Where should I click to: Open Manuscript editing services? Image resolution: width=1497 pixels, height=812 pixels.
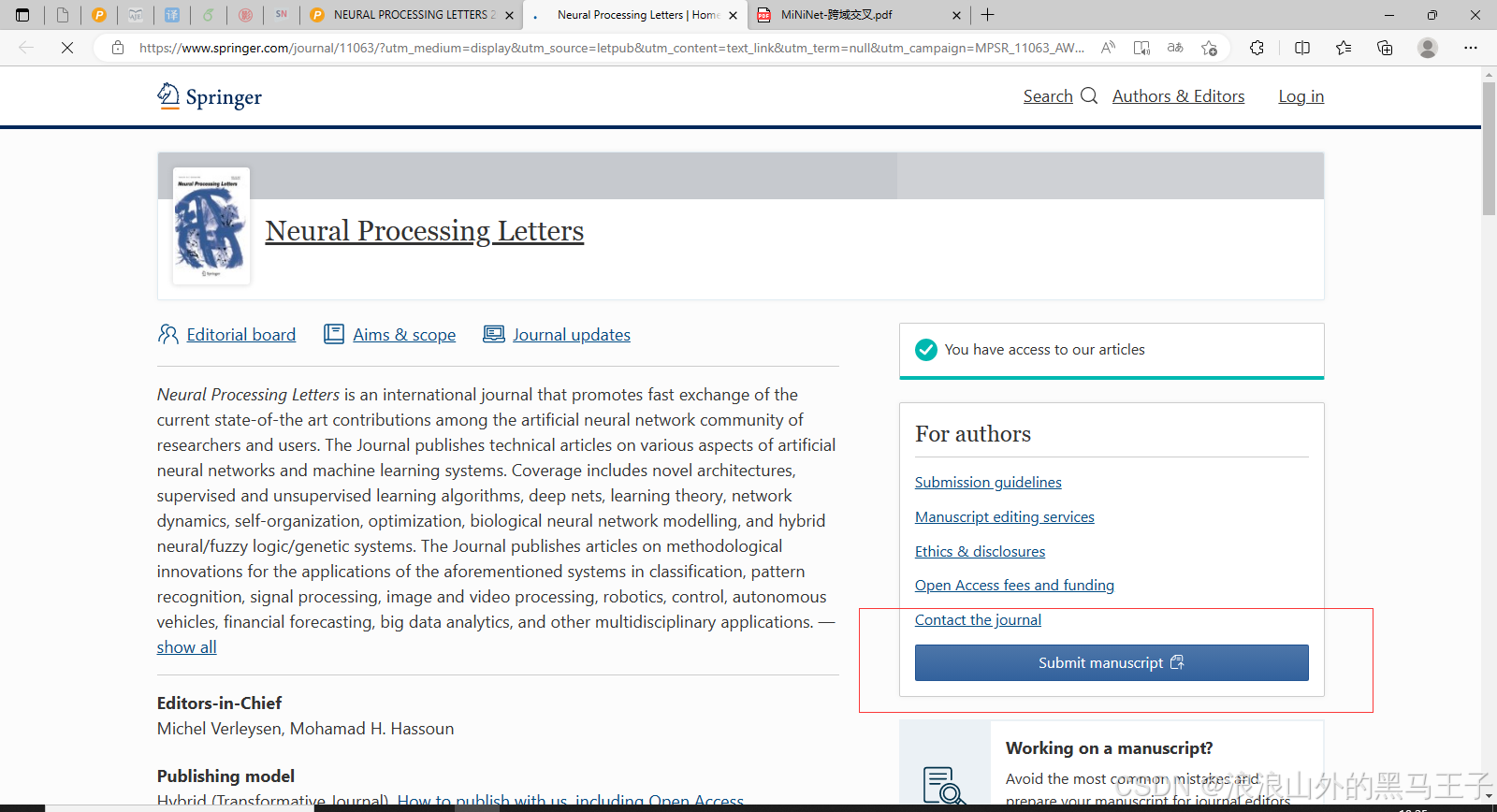tap(1005, 517)
